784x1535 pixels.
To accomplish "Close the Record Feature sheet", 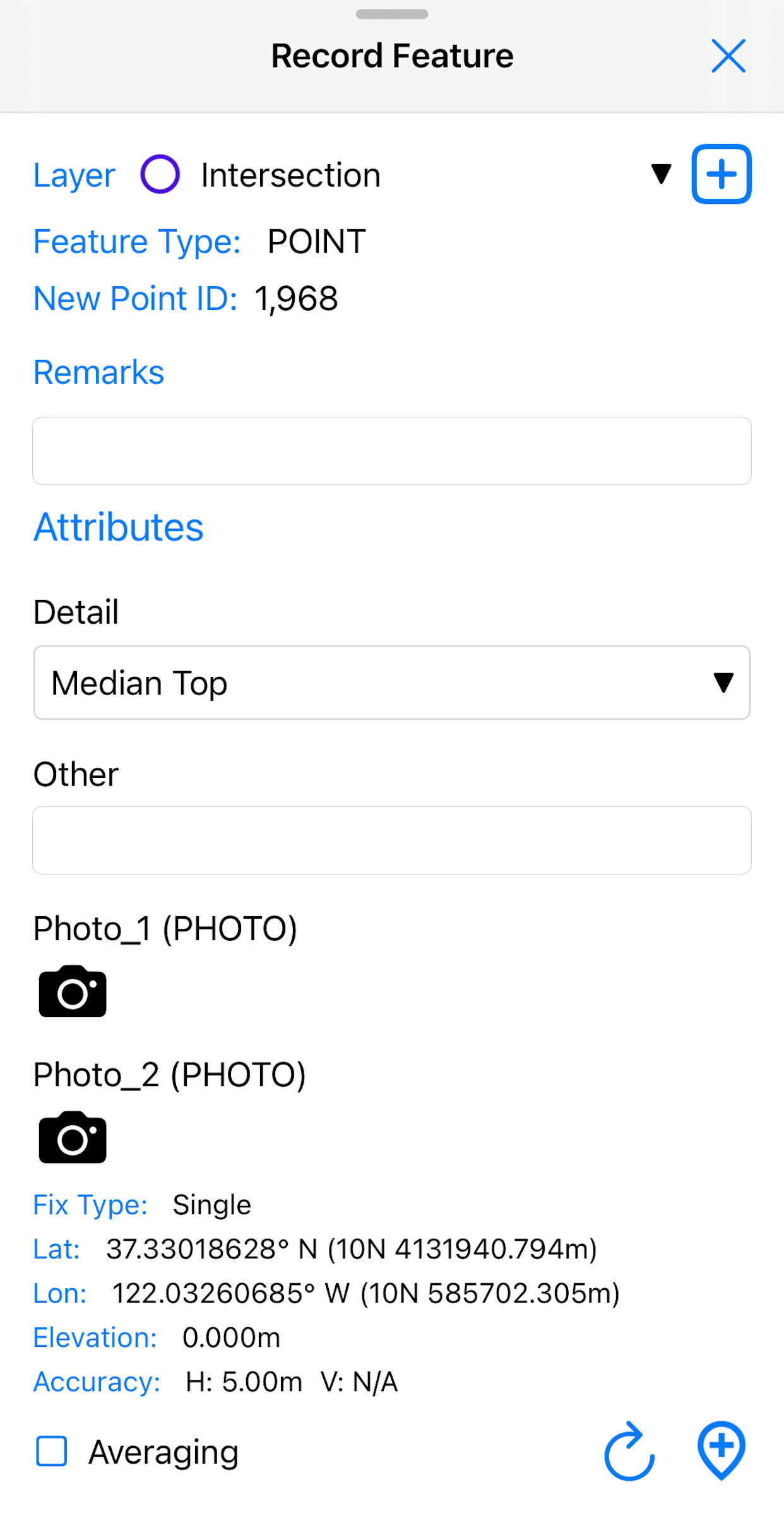I will pos(728,56).
